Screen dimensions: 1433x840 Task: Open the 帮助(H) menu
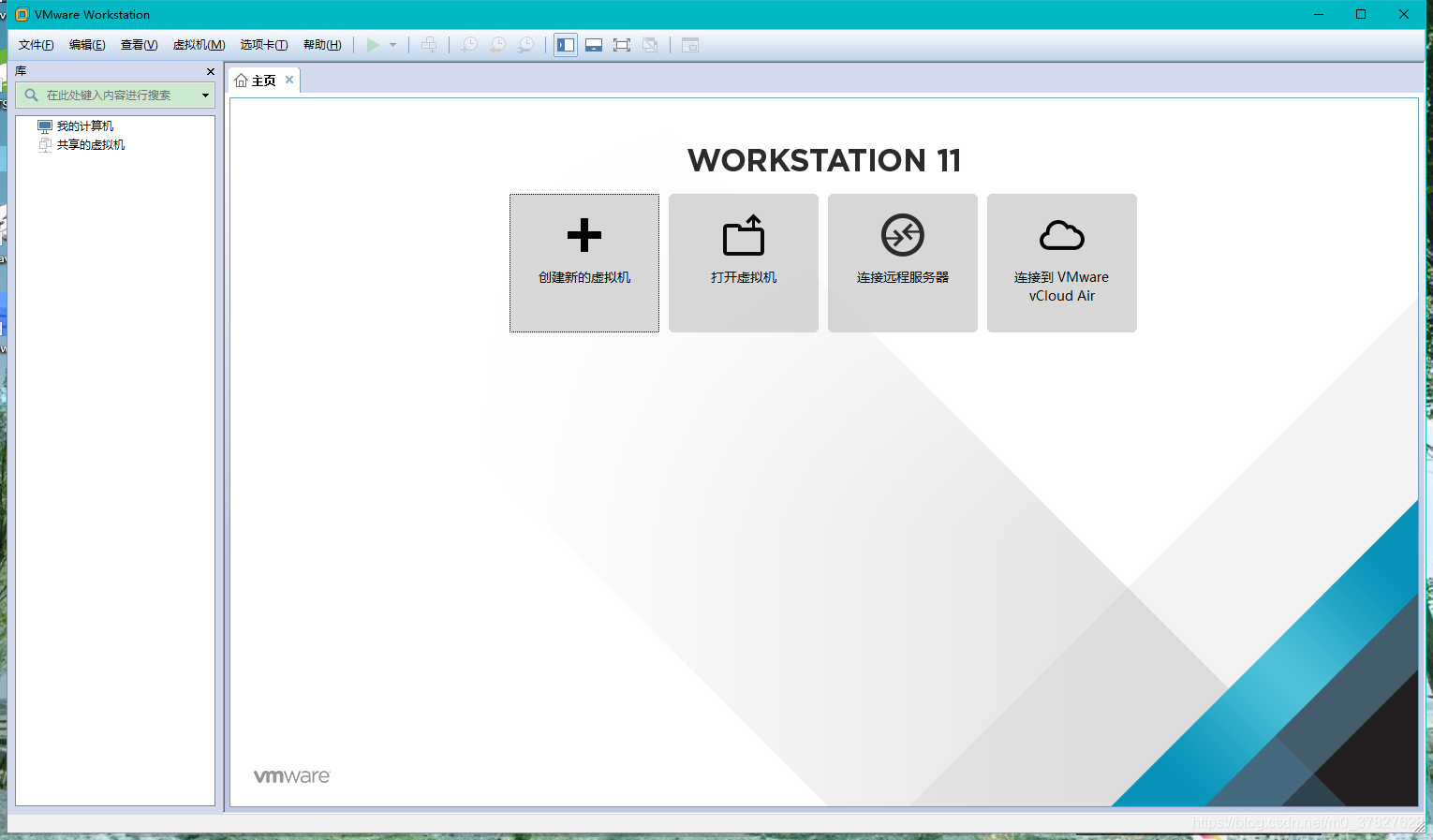point(322,45)
